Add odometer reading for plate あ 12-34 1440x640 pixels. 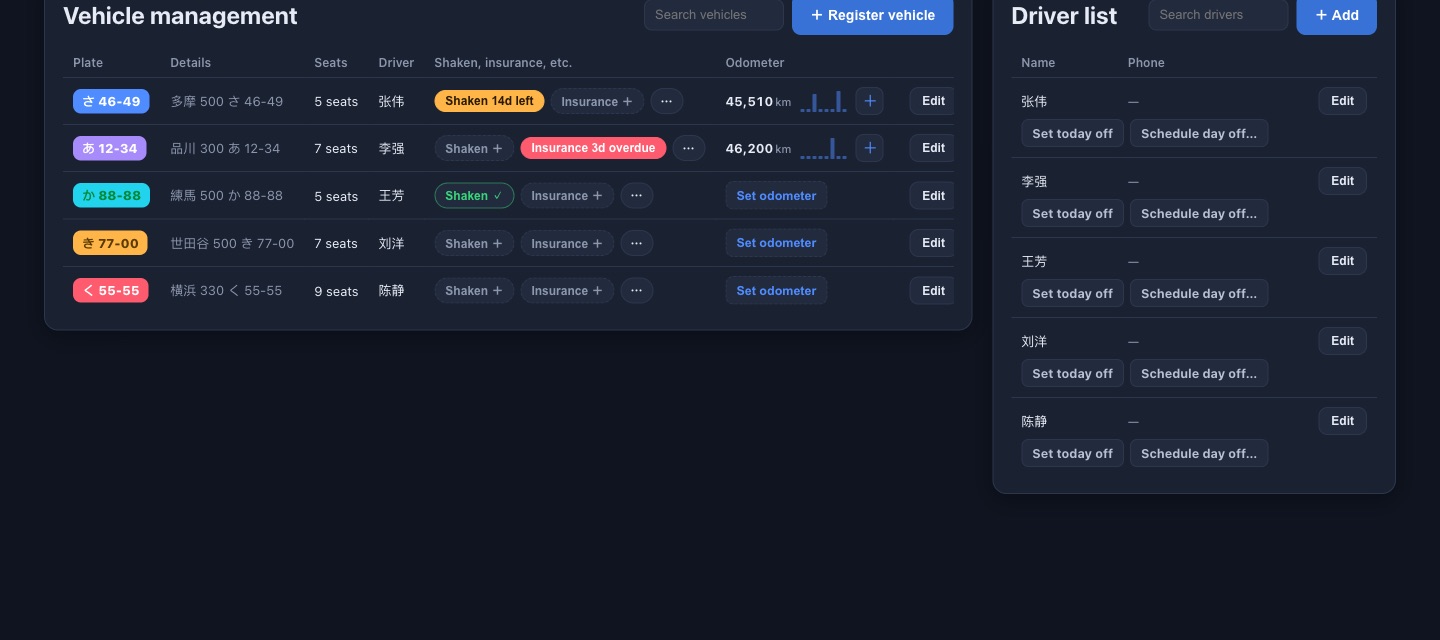coord(869,148)
